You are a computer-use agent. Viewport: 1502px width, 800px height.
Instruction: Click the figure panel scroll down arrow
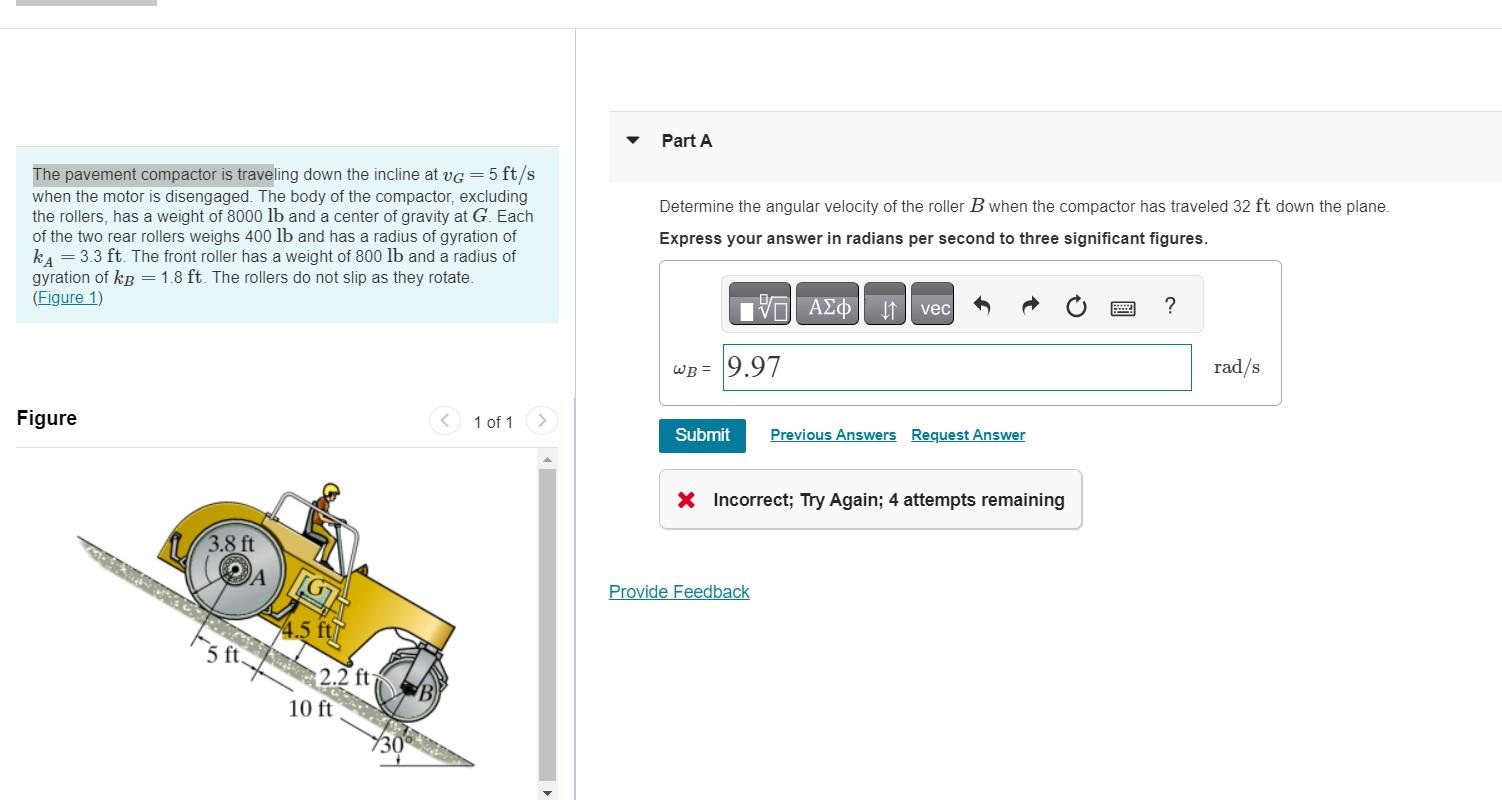(x=547, y=792)
